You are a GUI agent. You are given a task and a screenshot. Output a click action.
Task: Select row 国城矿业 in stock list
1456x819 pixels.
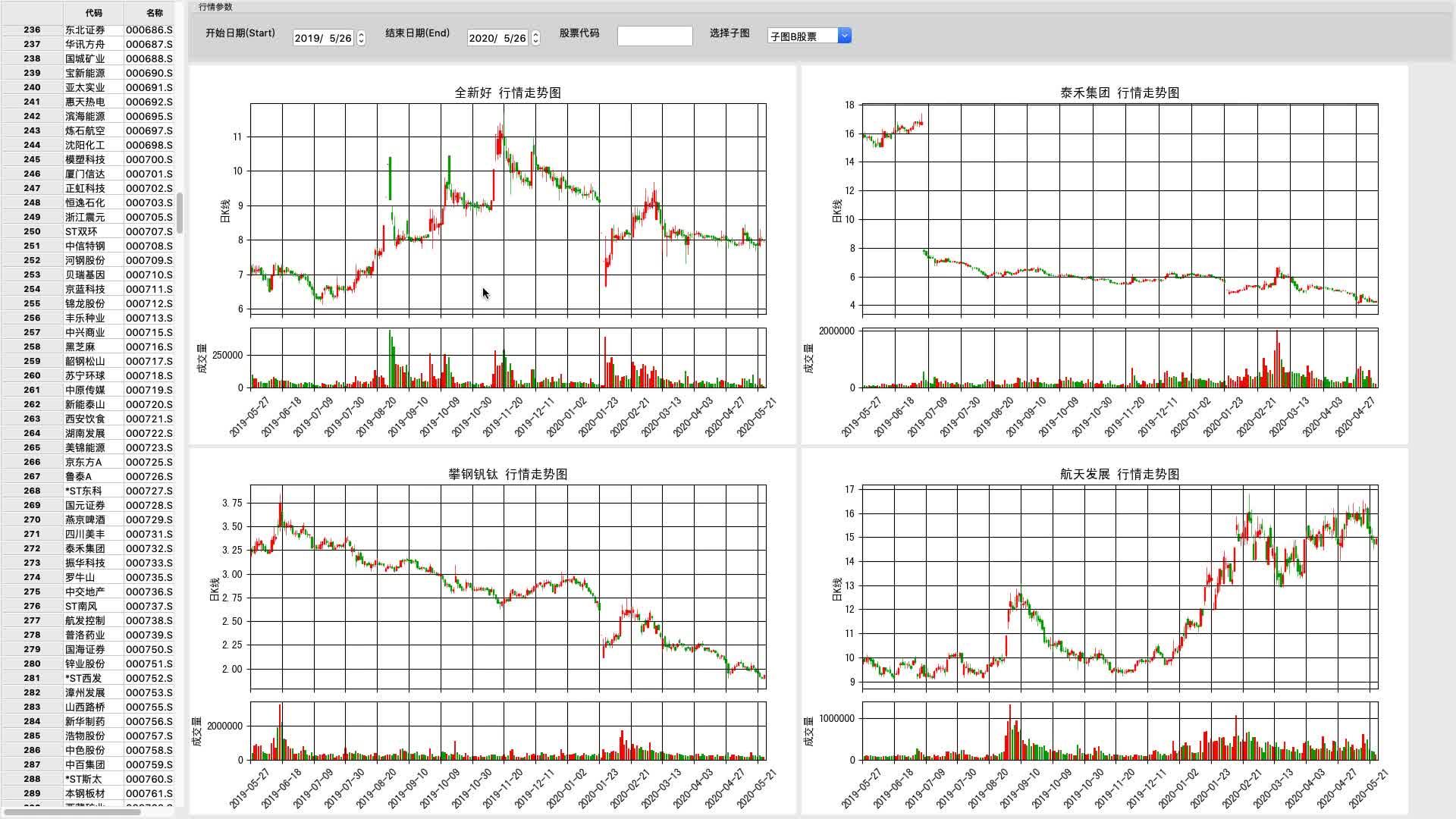coord(87,58)
